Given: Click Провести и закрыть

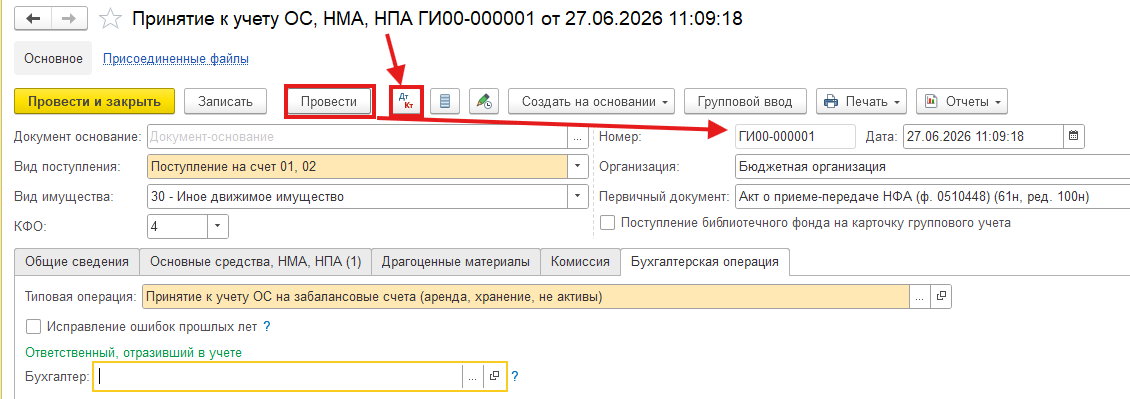Looking at the screenshot, I should (x=94, y=102).
